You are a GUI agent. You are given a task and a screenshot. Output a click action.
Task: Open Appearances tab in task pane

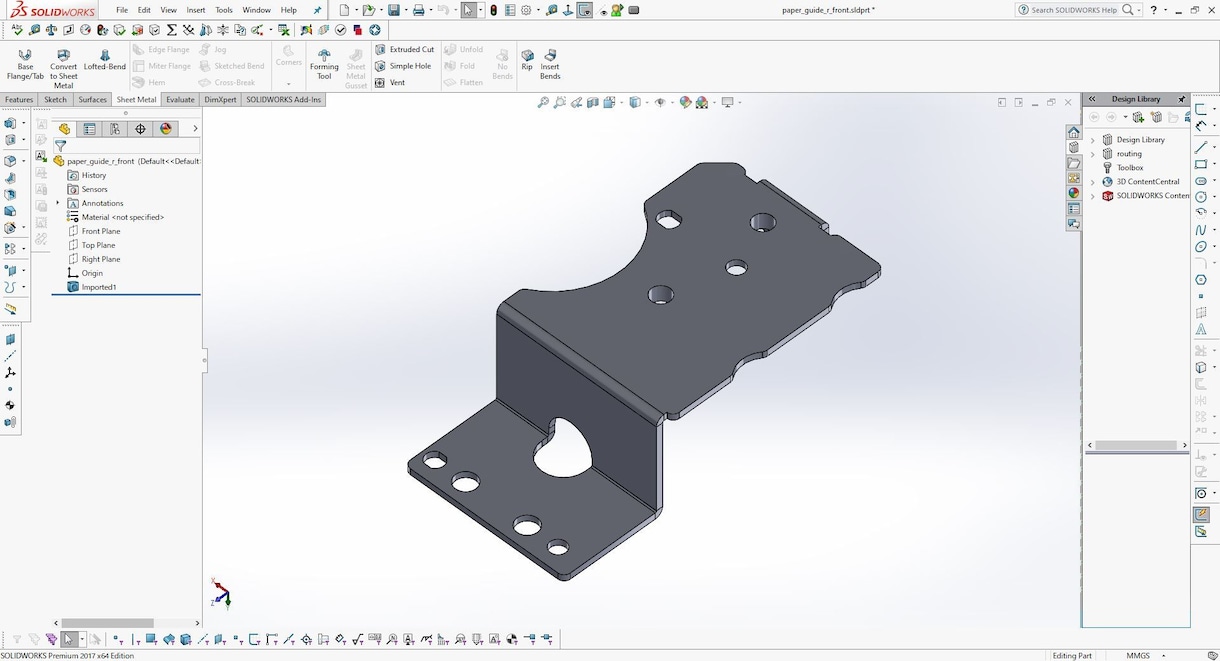tap(1073, 193)
